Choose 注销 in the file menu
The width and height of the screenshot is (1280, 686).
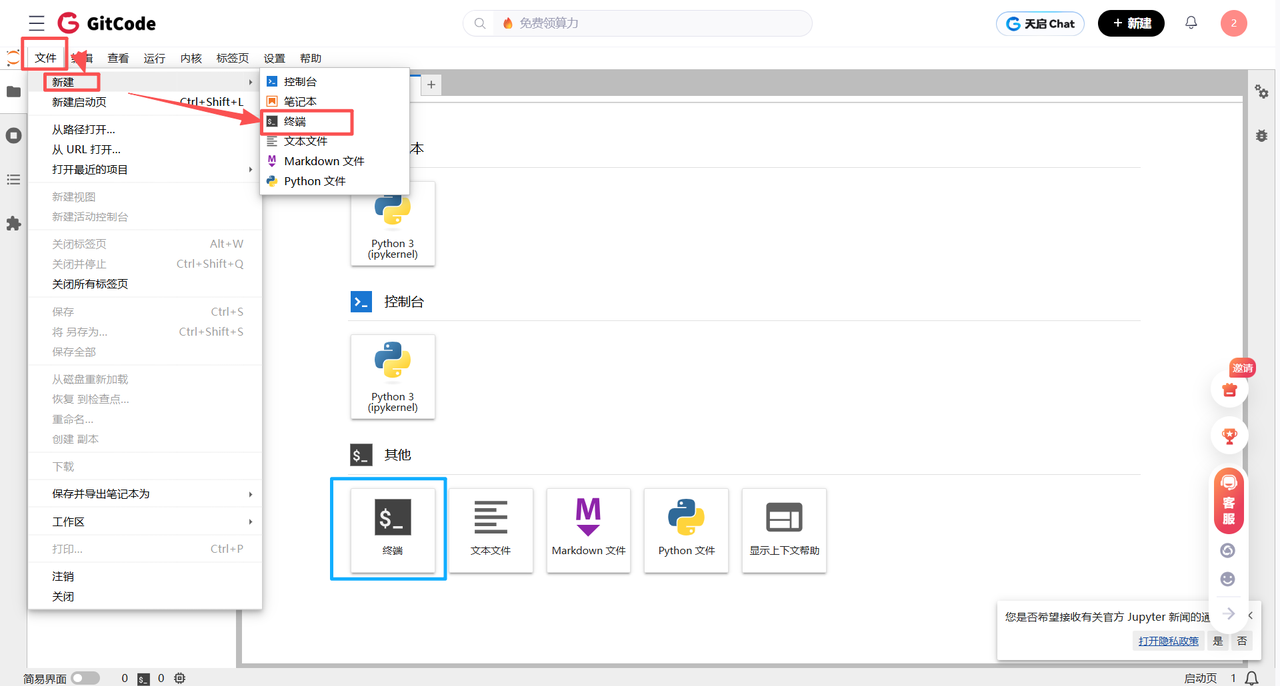(145, 576)
